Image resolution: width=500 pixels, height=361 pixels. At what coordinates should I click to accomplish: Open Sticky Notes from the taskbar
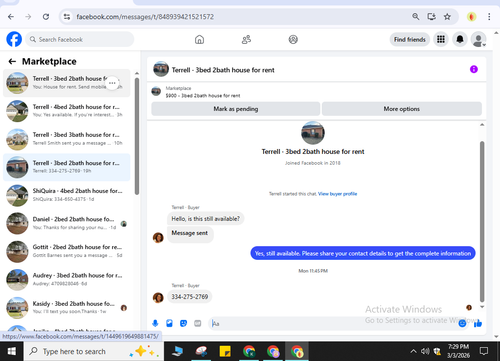click(225, 351)
